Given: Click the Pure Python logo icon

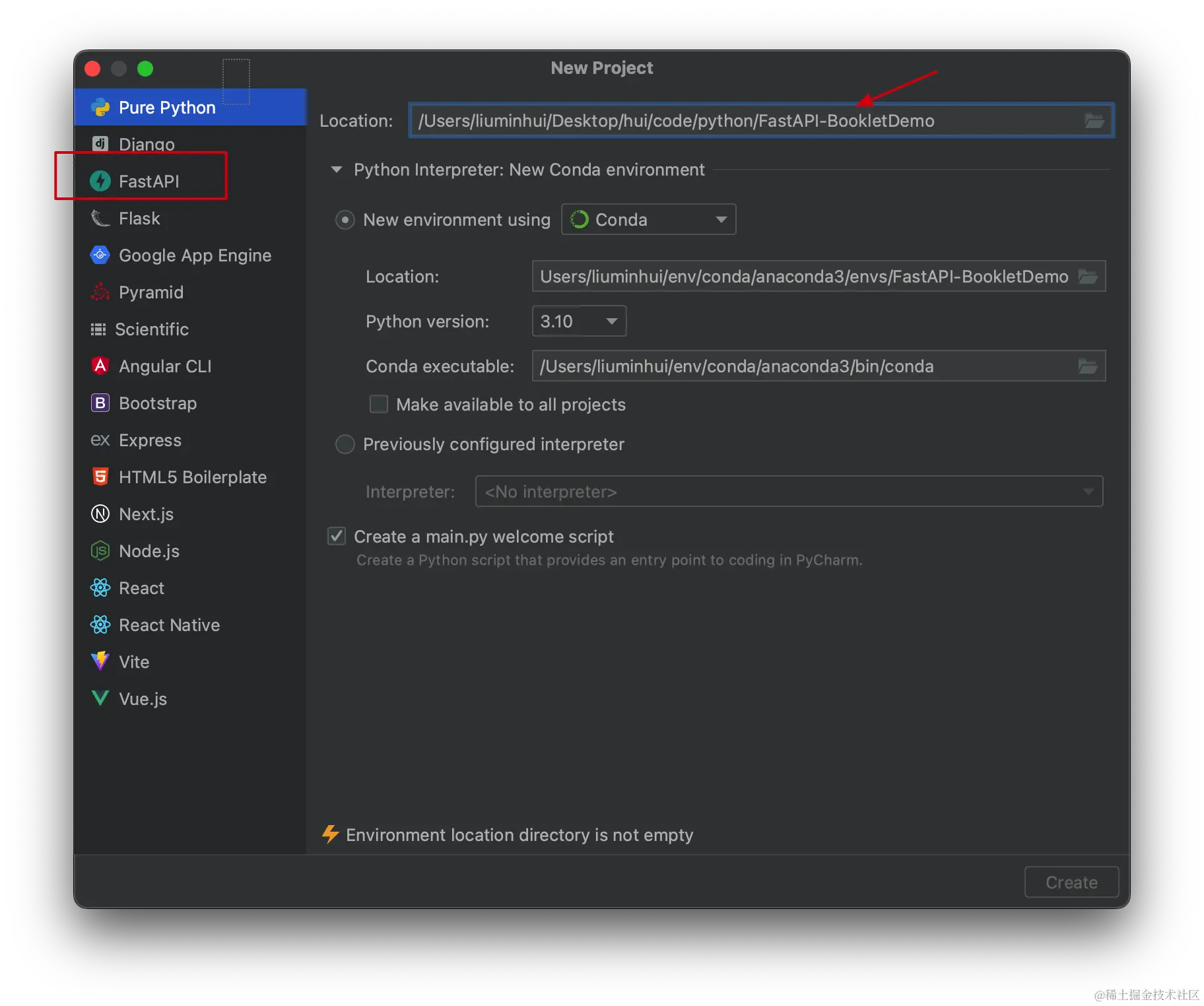Looking at the screenshot, I should 100,107.
